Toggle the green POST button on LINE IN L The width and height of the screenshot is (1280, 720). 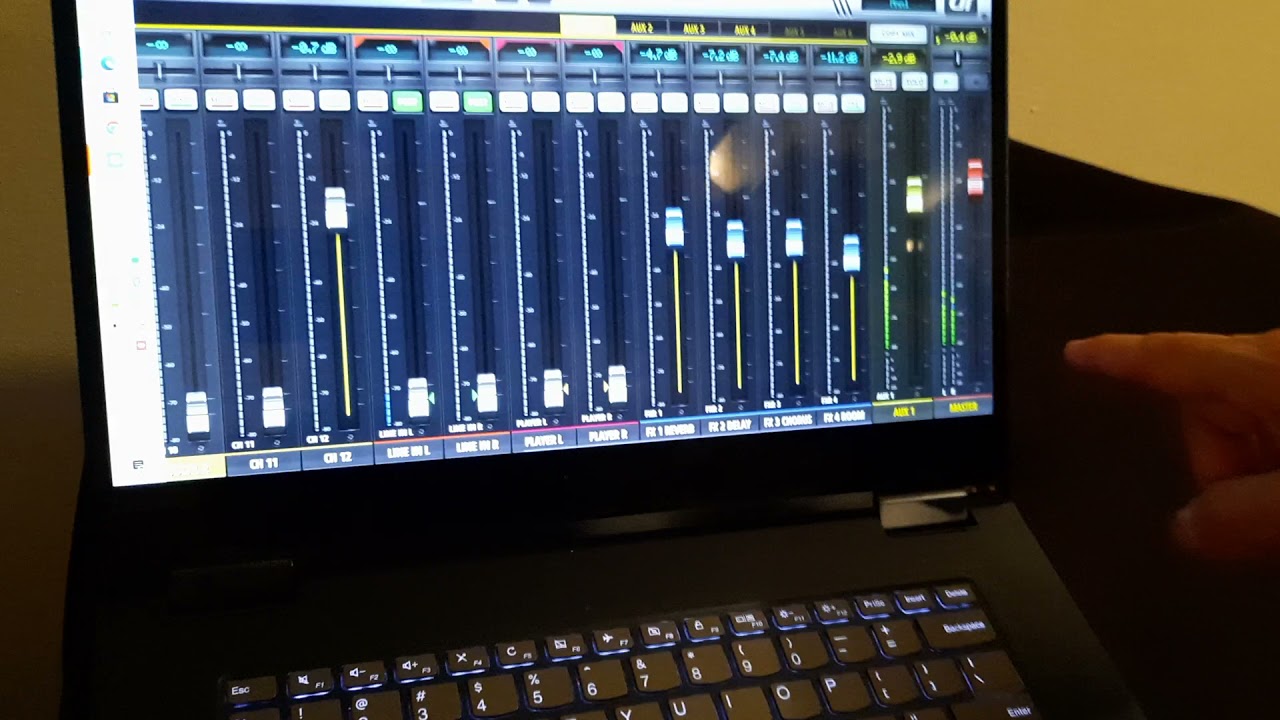pos(407,101)
